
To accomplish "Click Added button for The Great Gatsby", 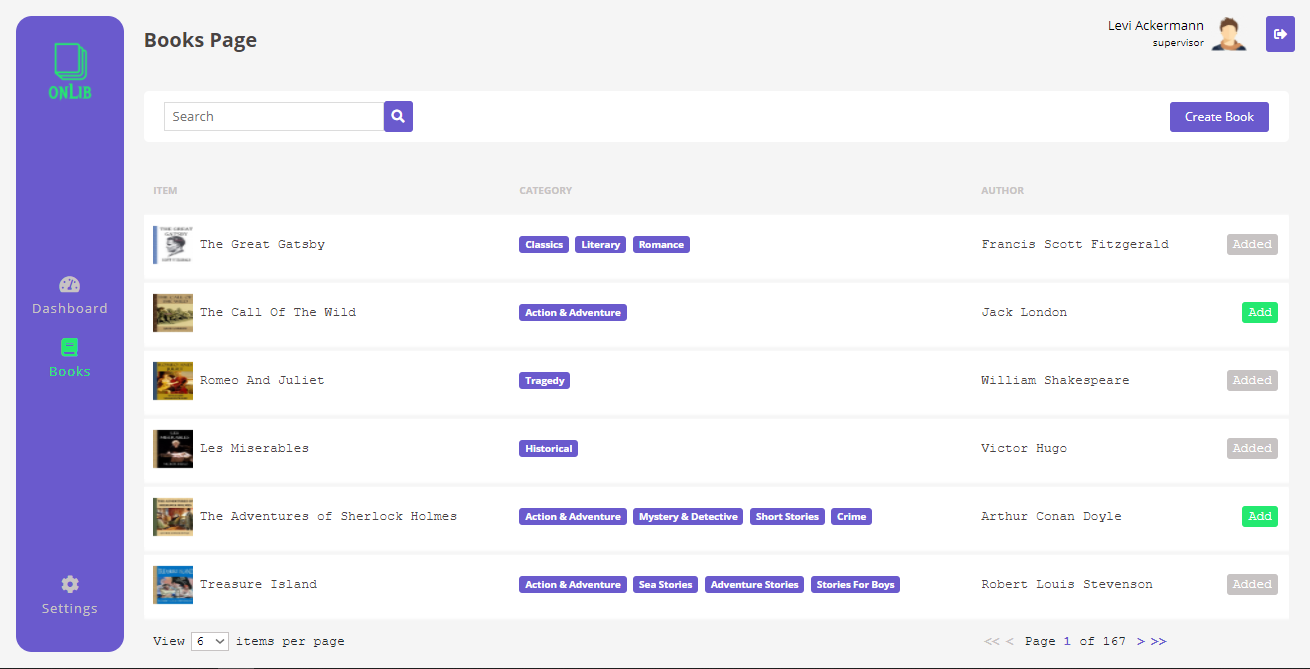I will (x=1252, y=244).
